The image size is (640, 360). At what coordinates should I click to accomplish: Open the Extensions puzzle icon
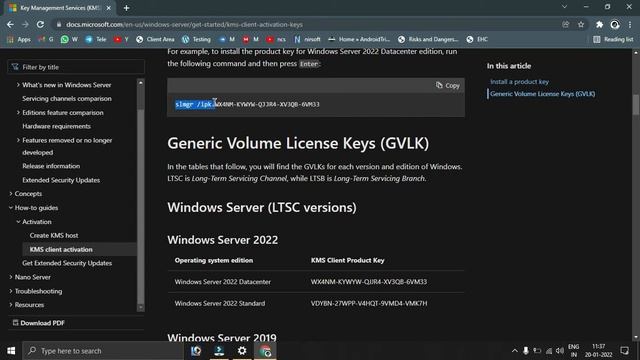599,24
